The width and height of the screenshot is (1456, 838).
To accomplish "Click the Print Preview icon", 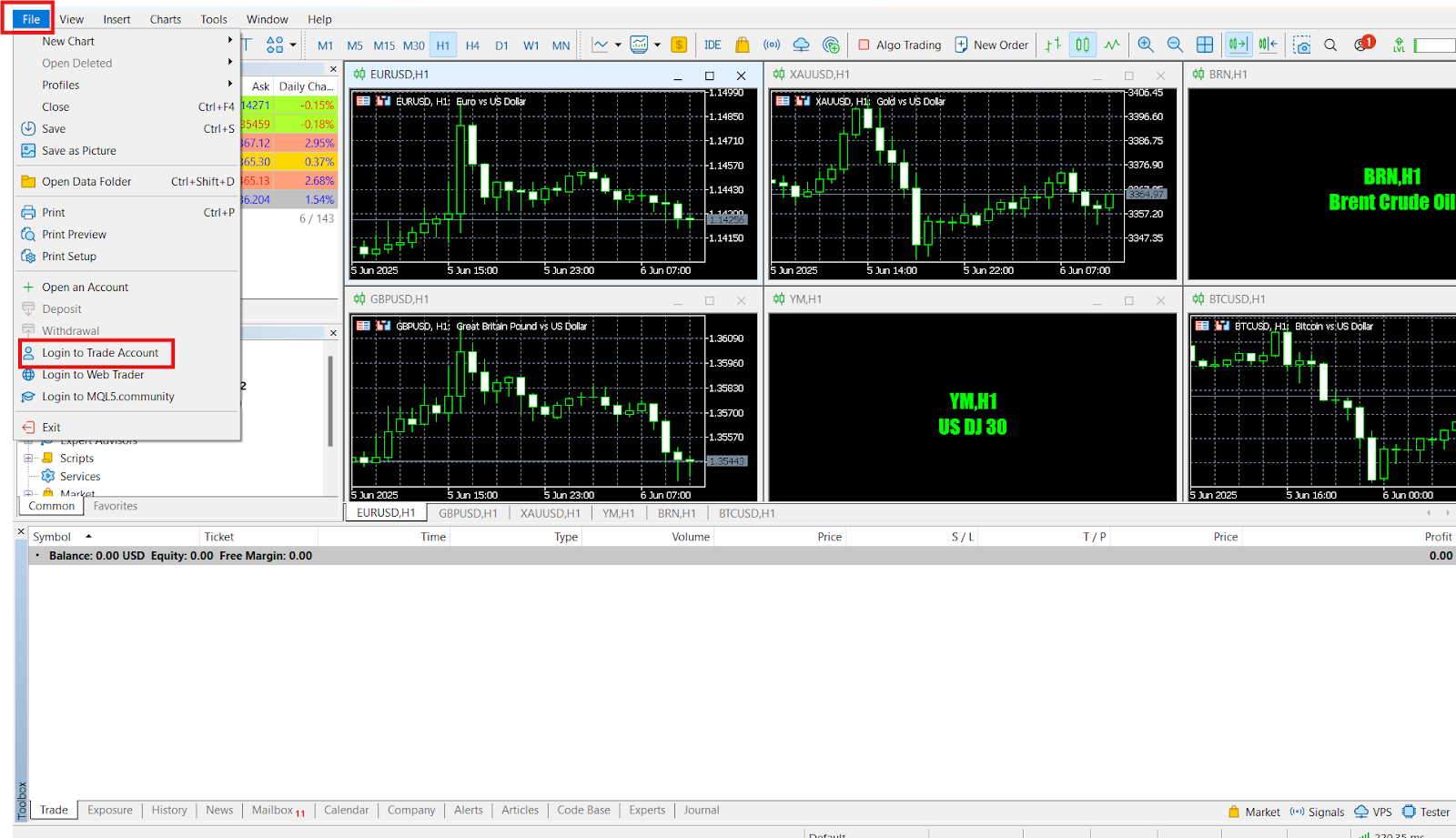I will (28, 234).
